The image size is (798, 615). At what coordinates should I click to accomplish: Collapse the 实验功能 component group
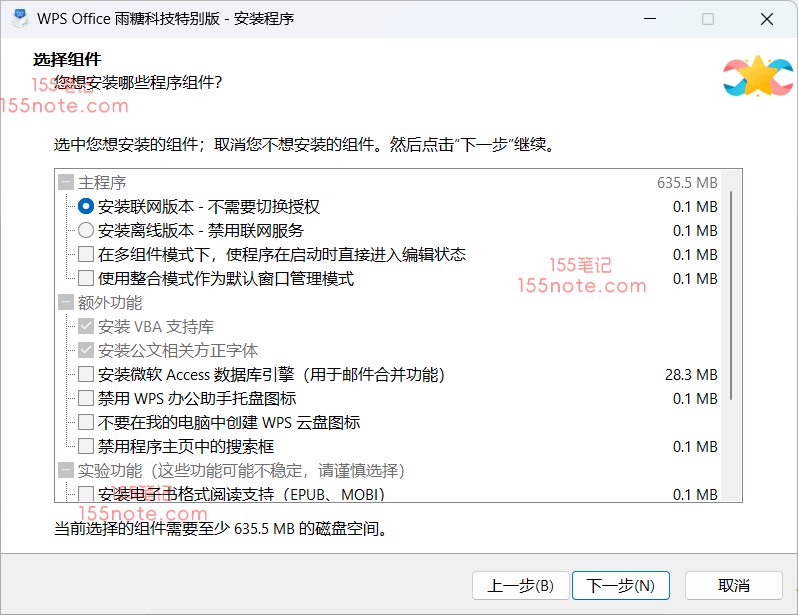click(x=66, y=471)
